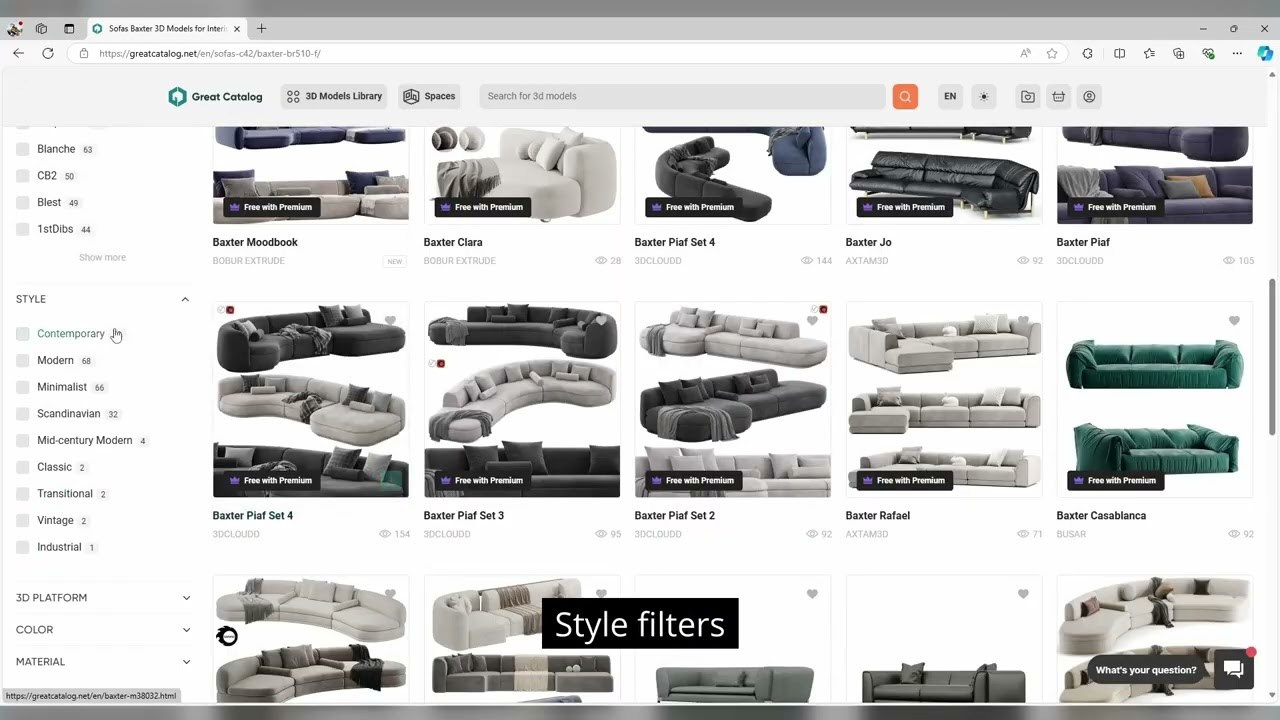Check the Contemporary style filter
The width and height of the screenshot is (1280, 720).
23,334
